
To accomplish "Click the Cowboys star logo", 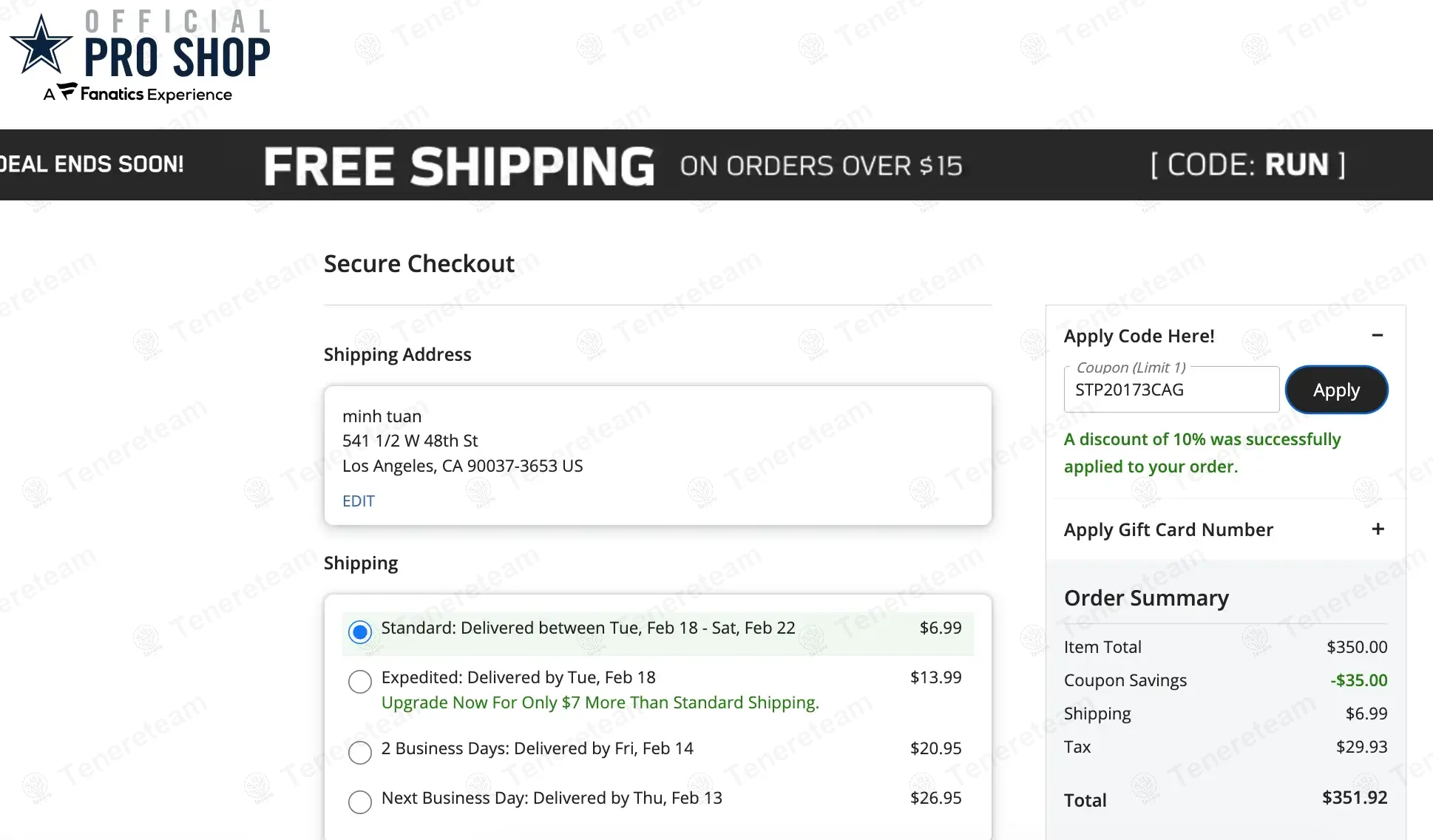I will click(x=41, y=46).
